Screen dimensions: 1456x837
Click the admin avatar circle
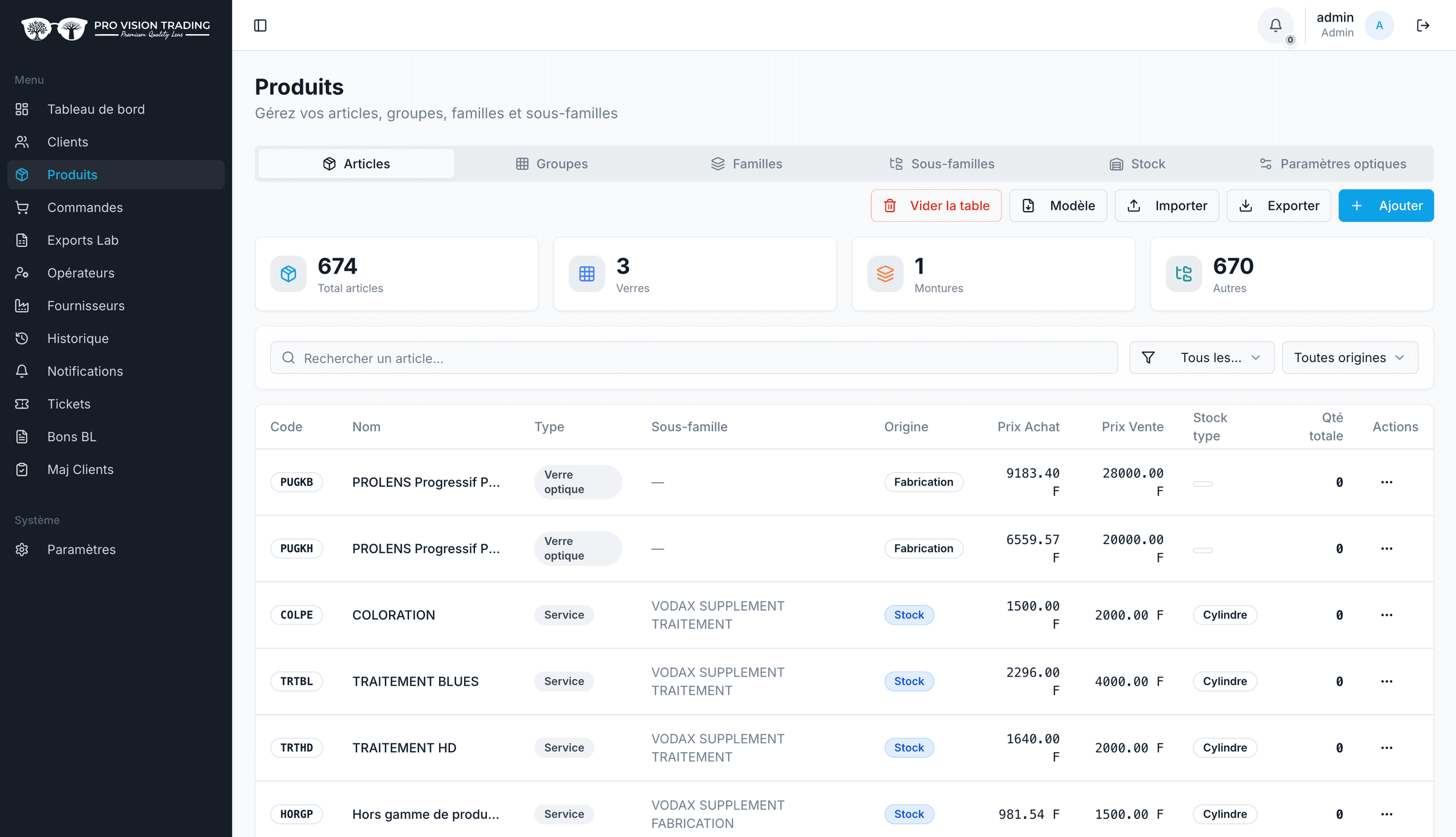coord(1379,25)
